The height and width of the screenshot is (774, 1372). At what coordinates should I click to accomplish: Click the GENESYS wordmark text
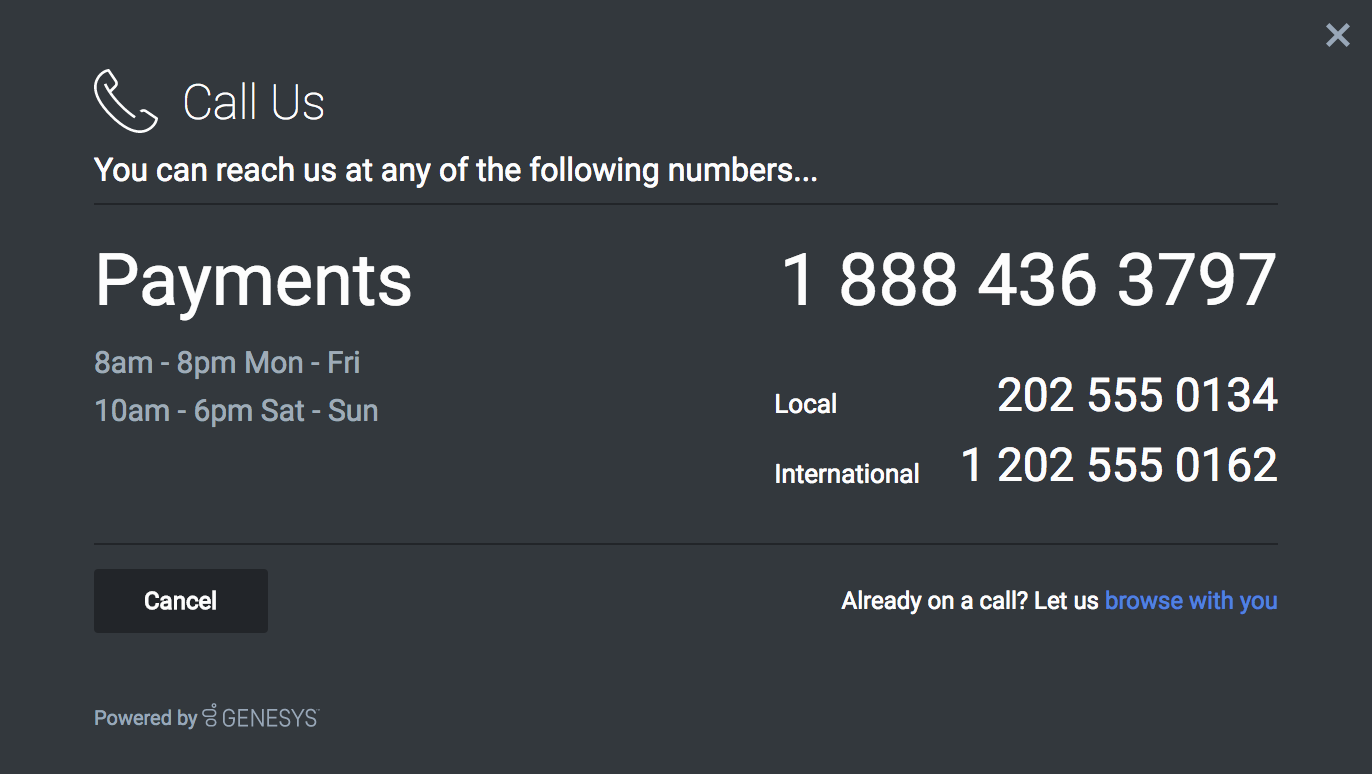click(x=270, y=718)
